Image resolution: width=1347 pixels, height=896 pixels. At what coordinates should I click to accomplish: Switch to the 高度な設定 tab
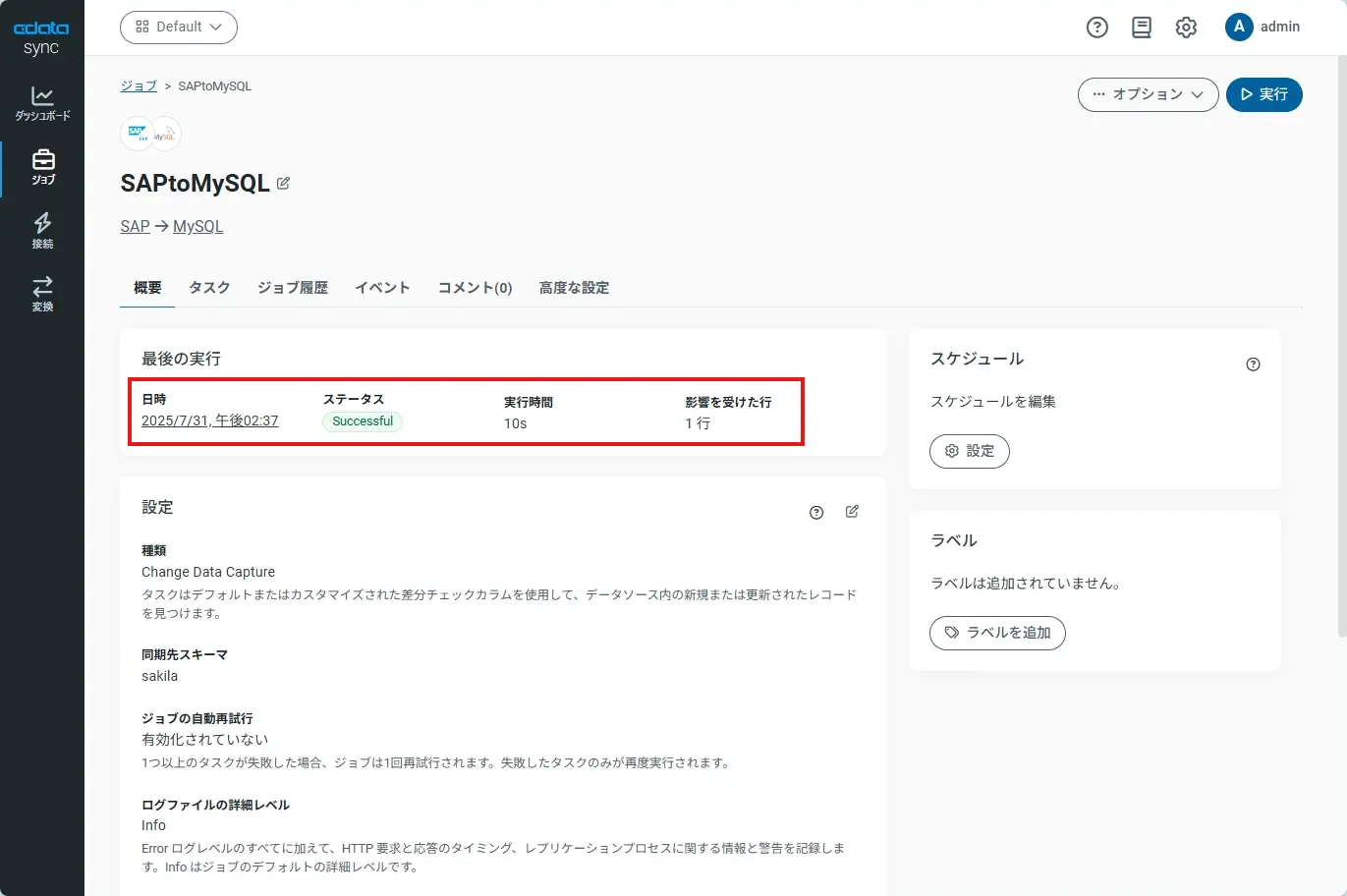coord(574,288)
